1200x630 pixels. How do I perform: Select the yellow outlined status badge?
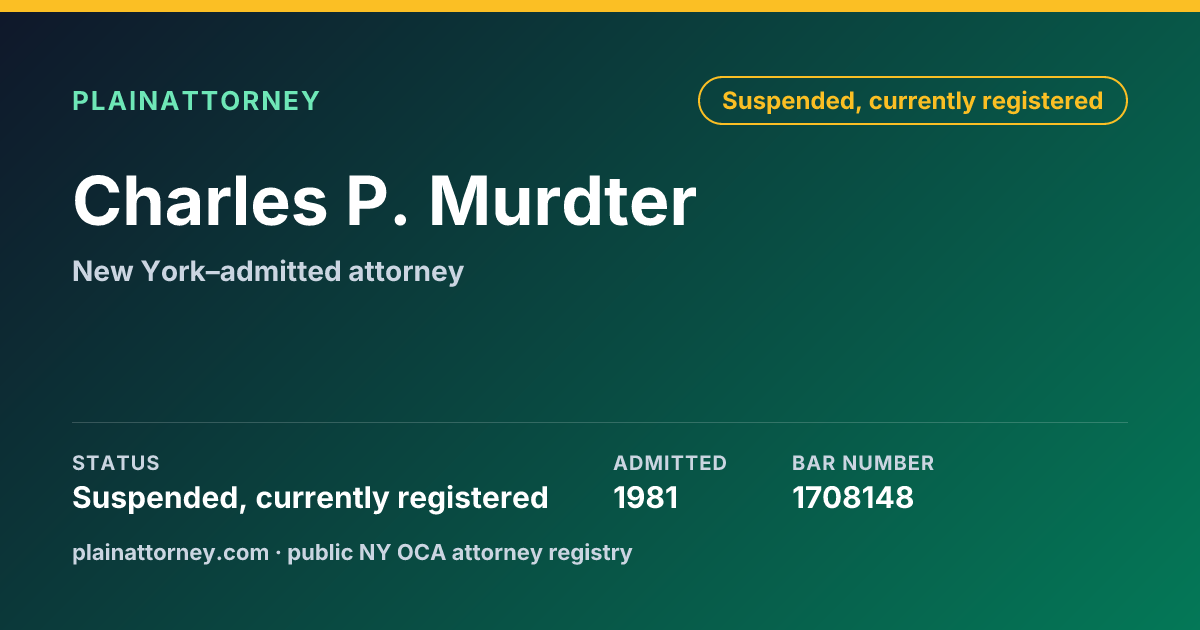tap(912, 101)
